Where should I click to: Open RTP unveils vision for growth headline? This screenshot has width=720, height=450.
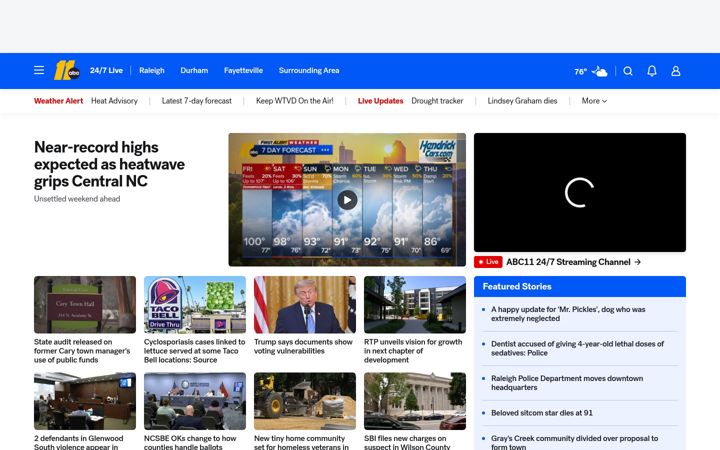pyautogui.click(x=413, y=351)
